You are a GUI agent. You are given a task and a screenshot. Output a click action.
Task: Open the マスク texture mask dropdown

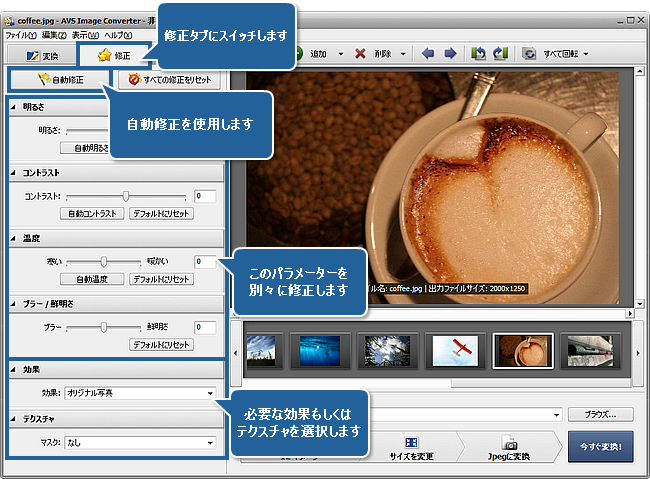140,441
